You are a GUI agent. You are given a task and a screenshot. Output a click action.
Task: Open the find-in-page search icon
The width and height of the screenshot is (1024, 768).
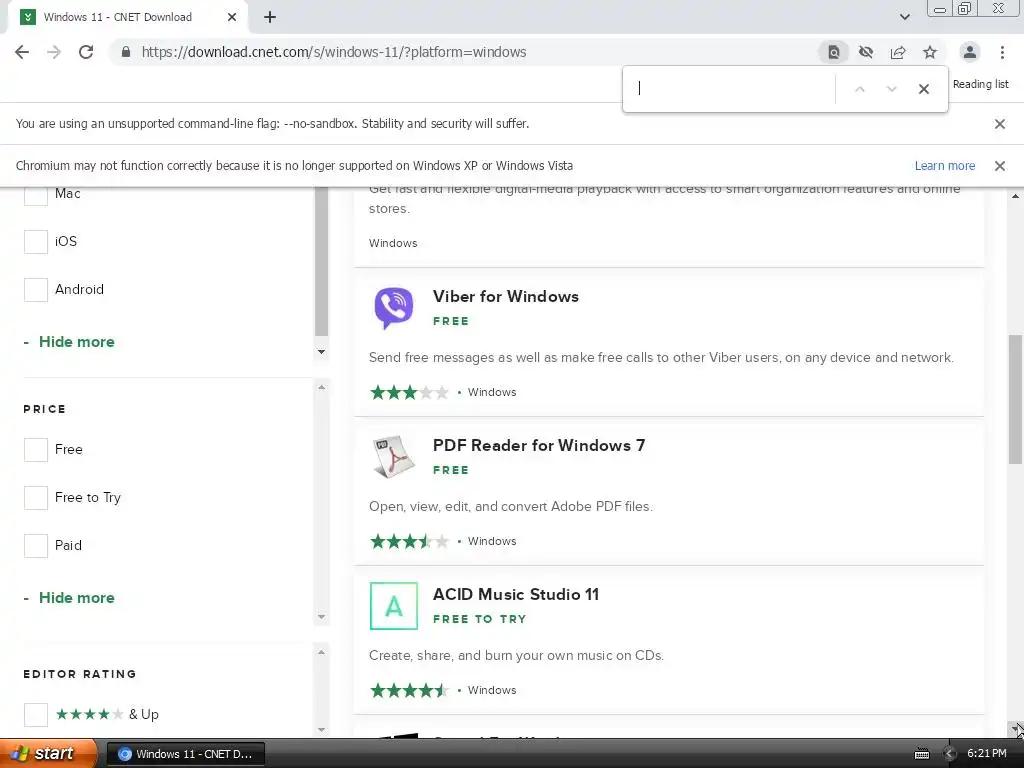pyautogui.click(x=834, y=52)
